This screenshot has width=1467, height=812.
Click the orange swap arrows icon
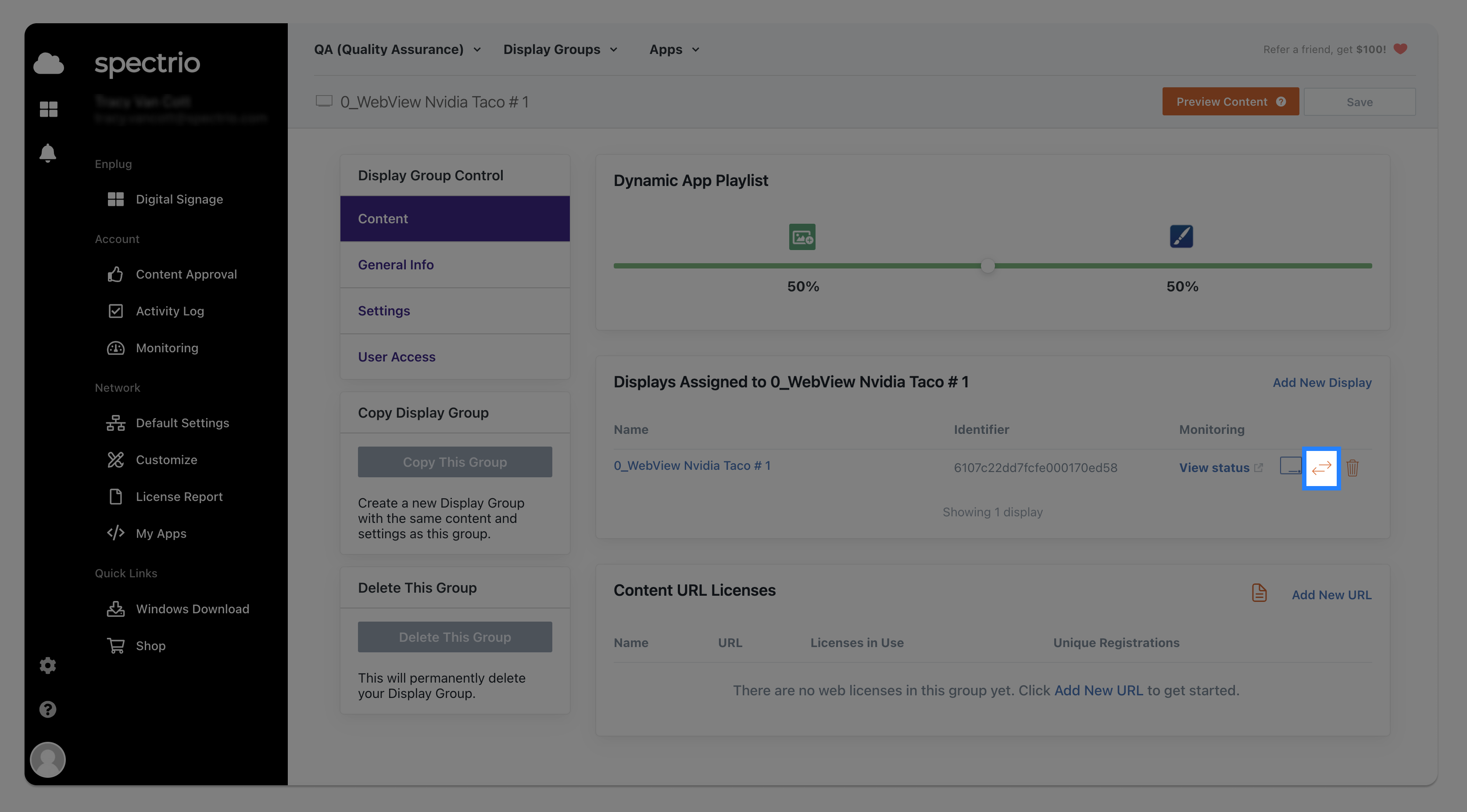coord(1321,468)
